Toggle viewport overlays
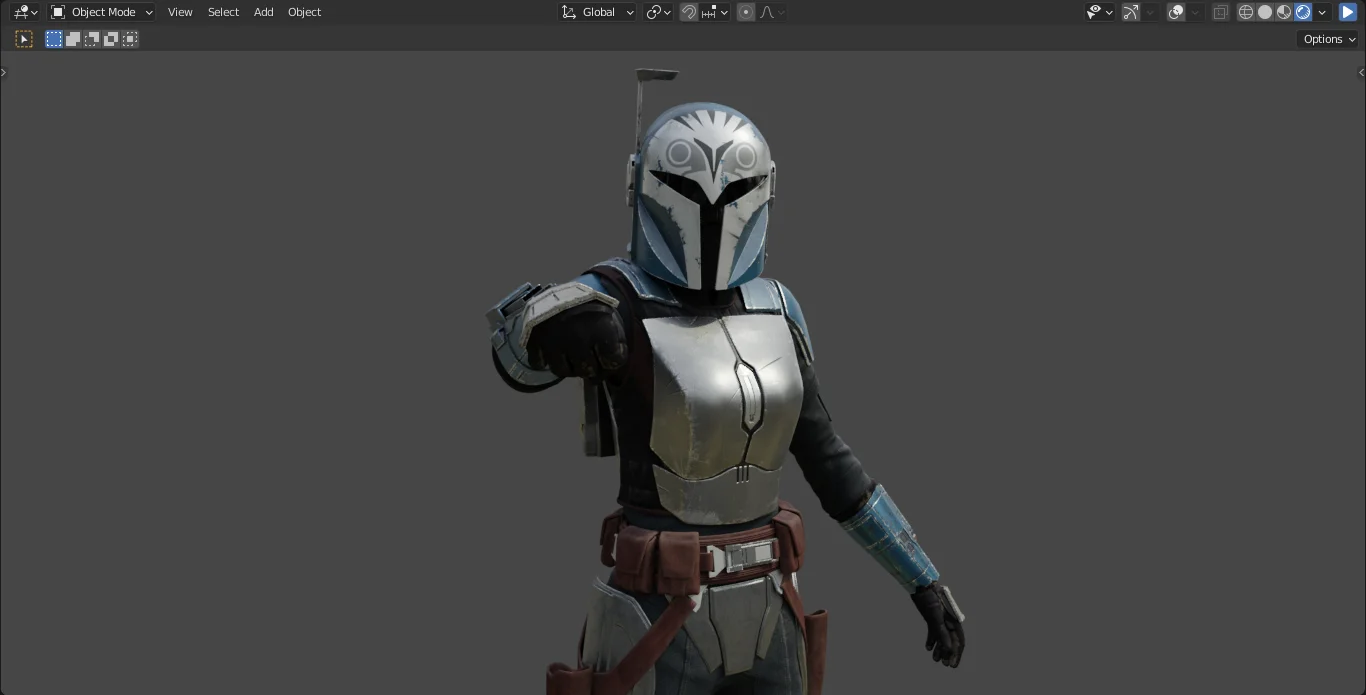The image size is (1366, 695). click(1174, 12)
